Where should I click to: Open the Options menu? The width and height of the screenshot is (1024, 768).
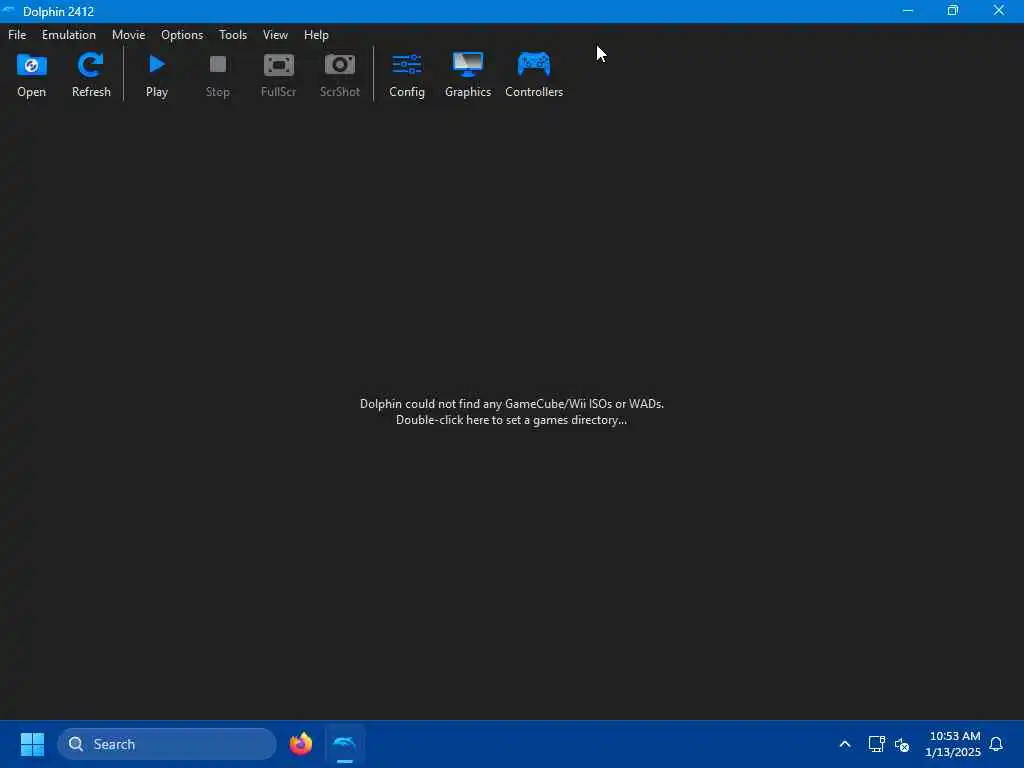(x=182, y=35)
